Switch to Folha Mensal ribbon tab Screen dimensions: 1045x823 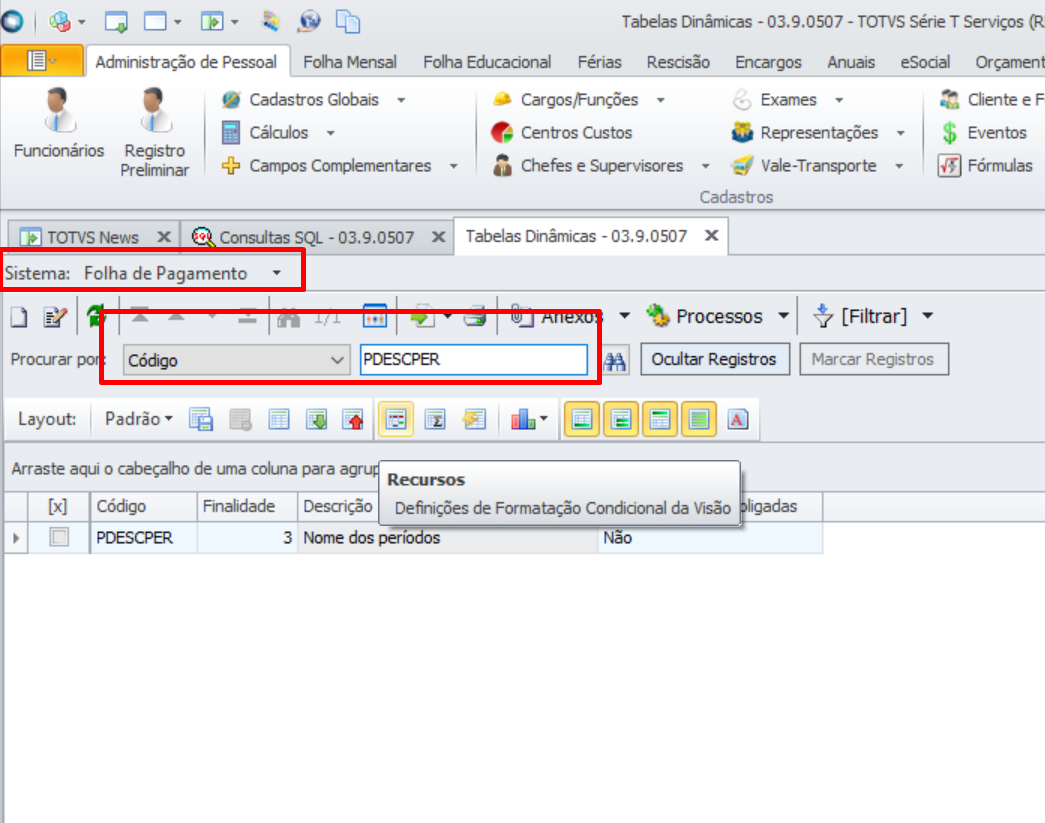tap(350, 62)
